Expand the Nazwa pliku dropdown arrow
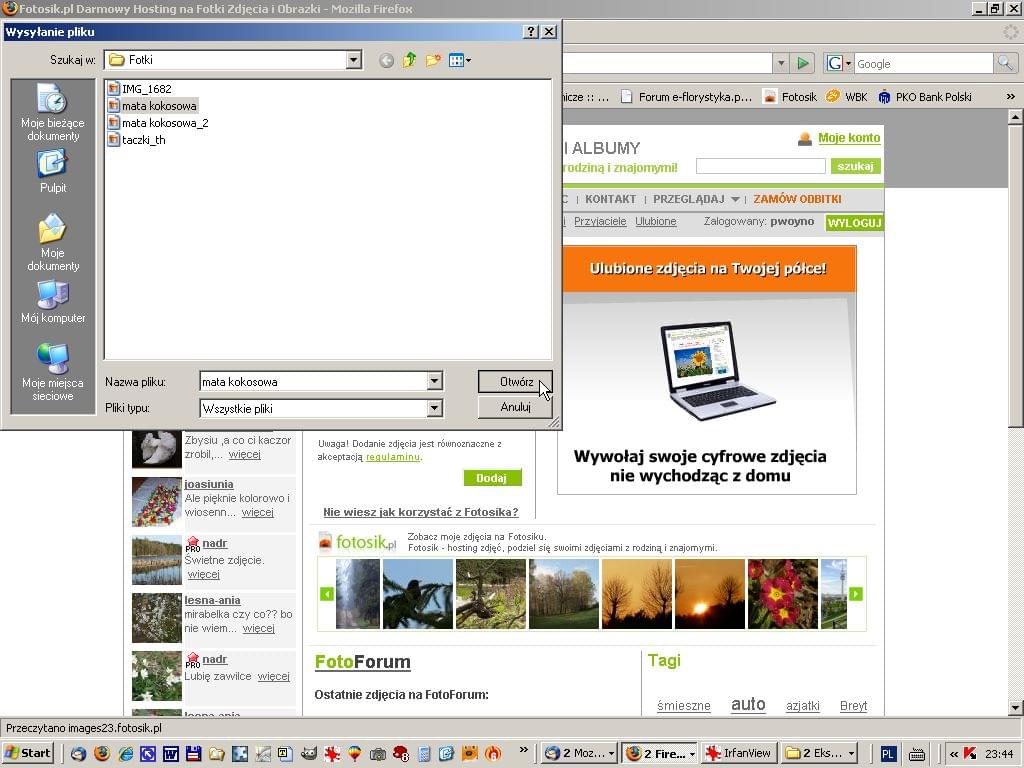 point(434,381)
